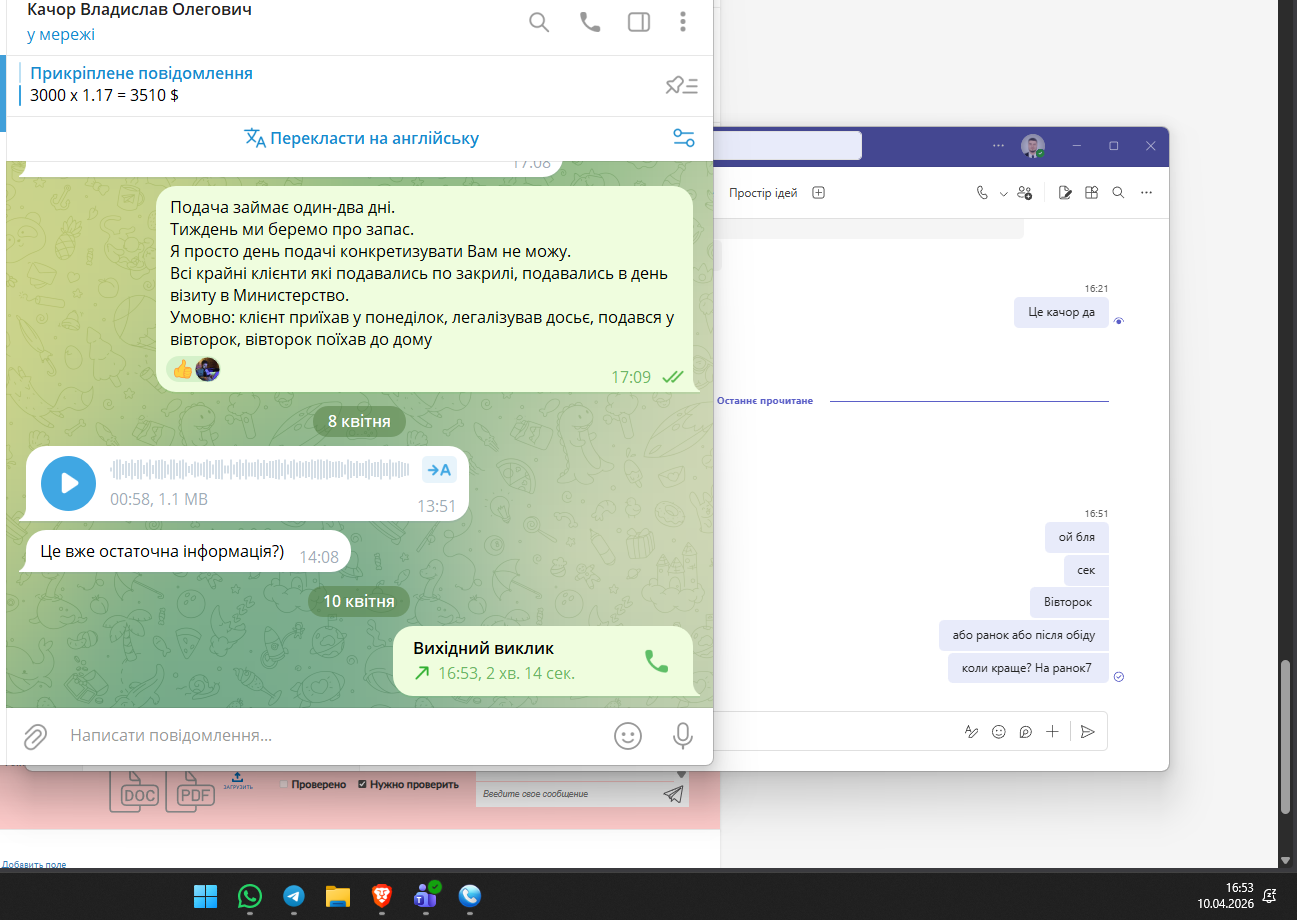Image resolution: width=1297 pixels, height=920 pixels.
Task: Call back from outgoing call bubble
Action: click(656, 661)
